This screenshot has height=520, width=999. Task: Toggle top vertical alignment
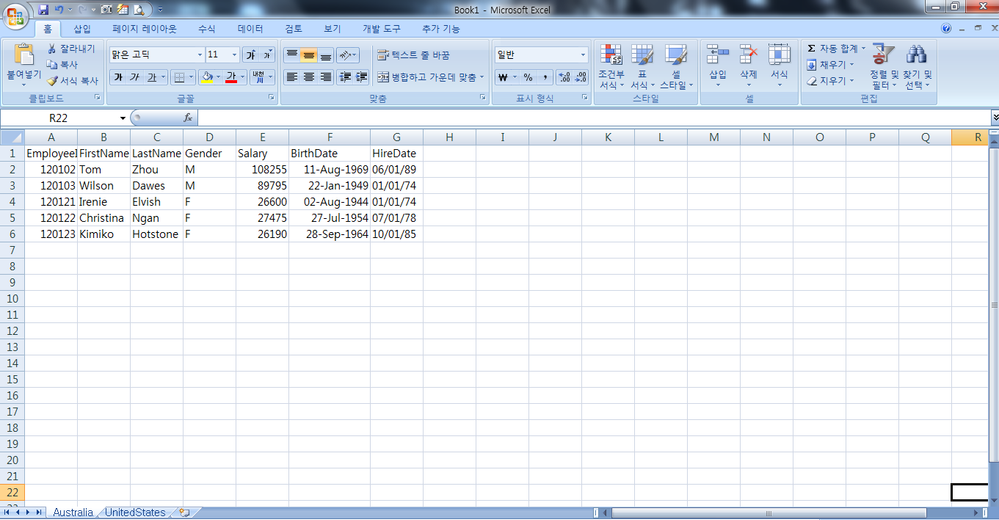tap(292, 55)
